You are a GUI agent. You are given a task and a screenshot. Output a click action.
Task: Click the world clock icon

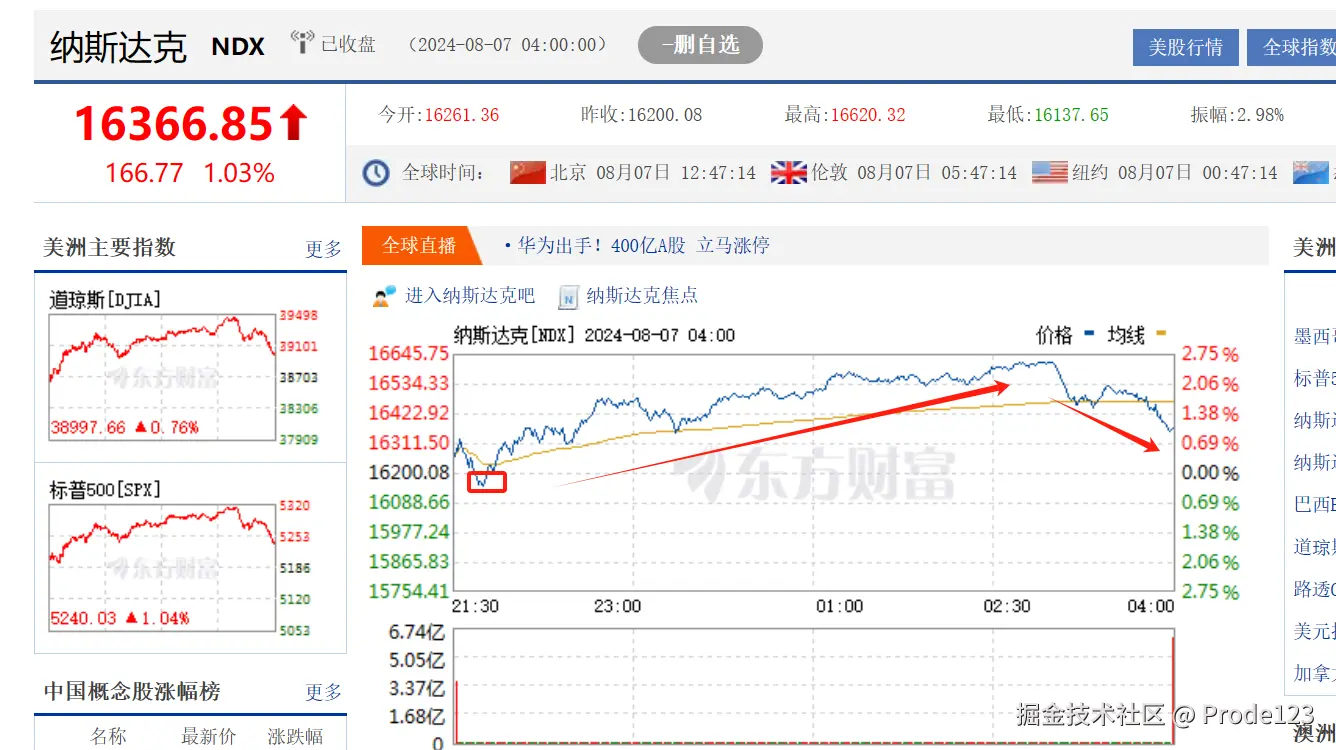[x=376, y=173]
